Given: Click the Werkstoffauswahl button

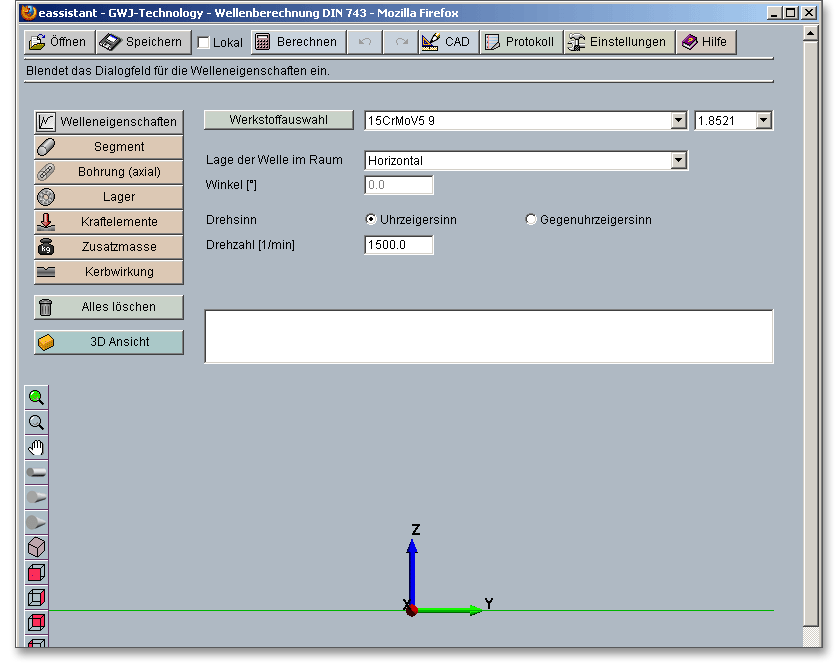Looking at the screenshot, I should click(x=278, y=120).
